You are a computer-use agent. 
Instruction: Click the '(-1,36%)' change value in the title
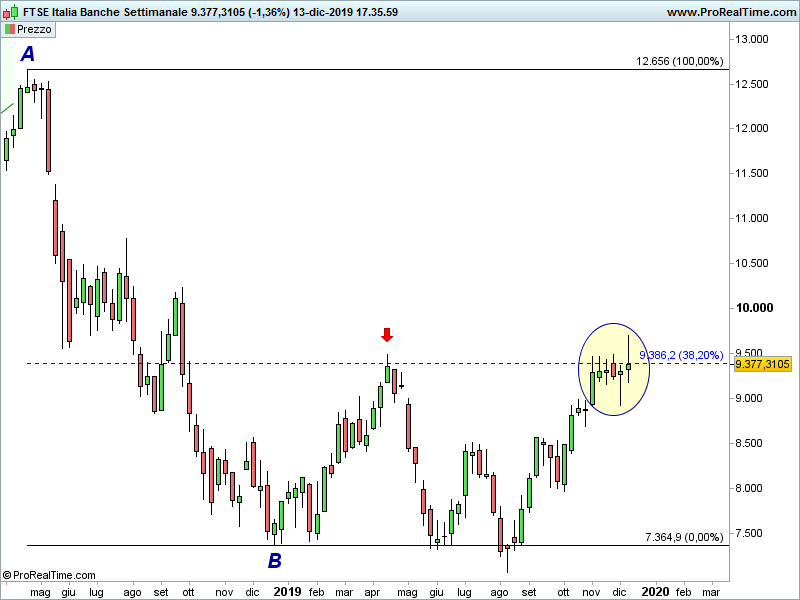point(269,12)
